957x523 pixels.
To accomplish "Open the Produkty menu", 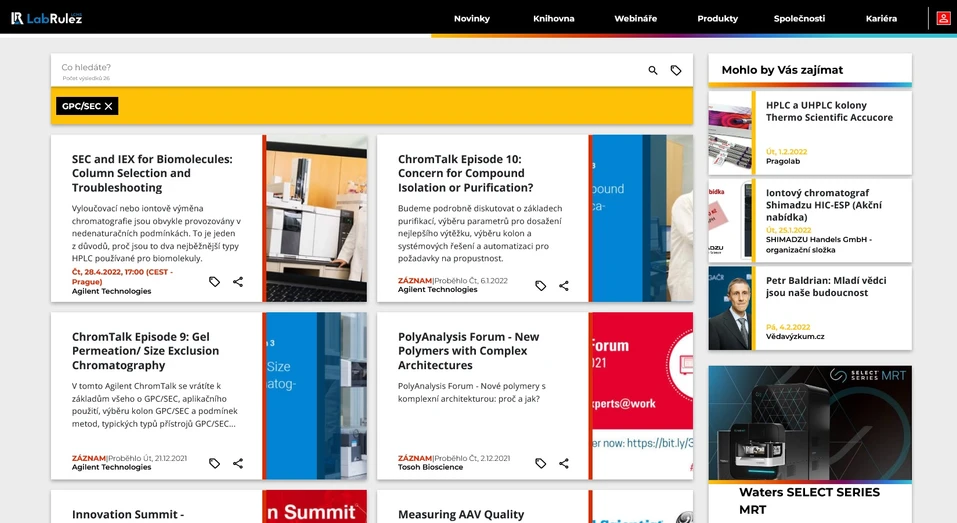I will coord(718,18).
